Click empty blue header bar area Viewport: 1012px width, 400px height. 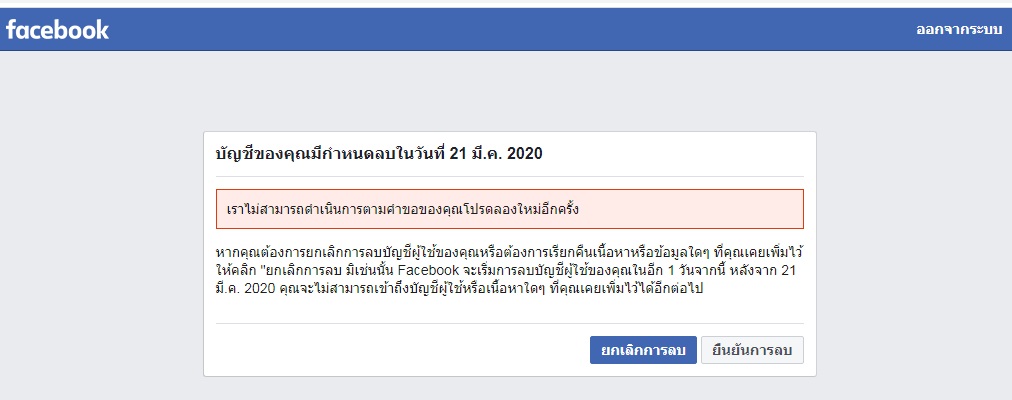point(510,30)
